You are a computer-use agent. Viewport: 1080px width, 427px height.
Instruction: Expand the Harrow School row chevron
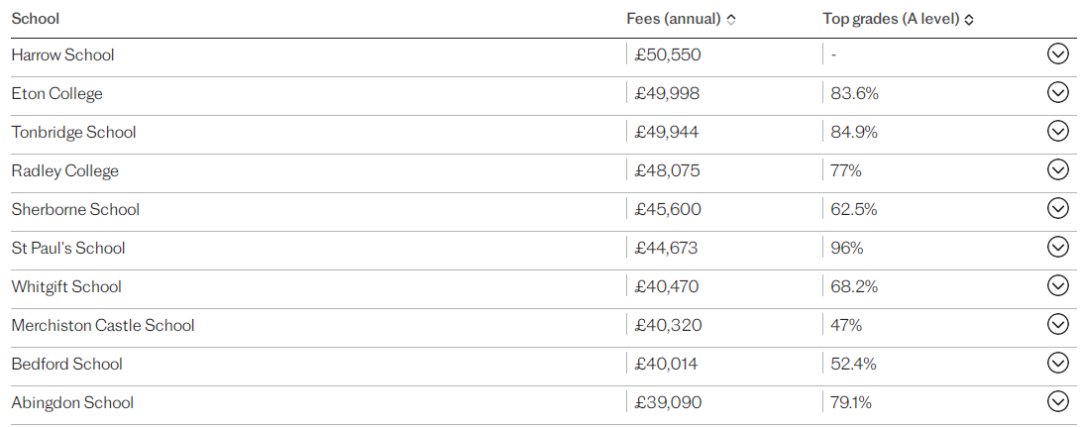click(1057, 54)
